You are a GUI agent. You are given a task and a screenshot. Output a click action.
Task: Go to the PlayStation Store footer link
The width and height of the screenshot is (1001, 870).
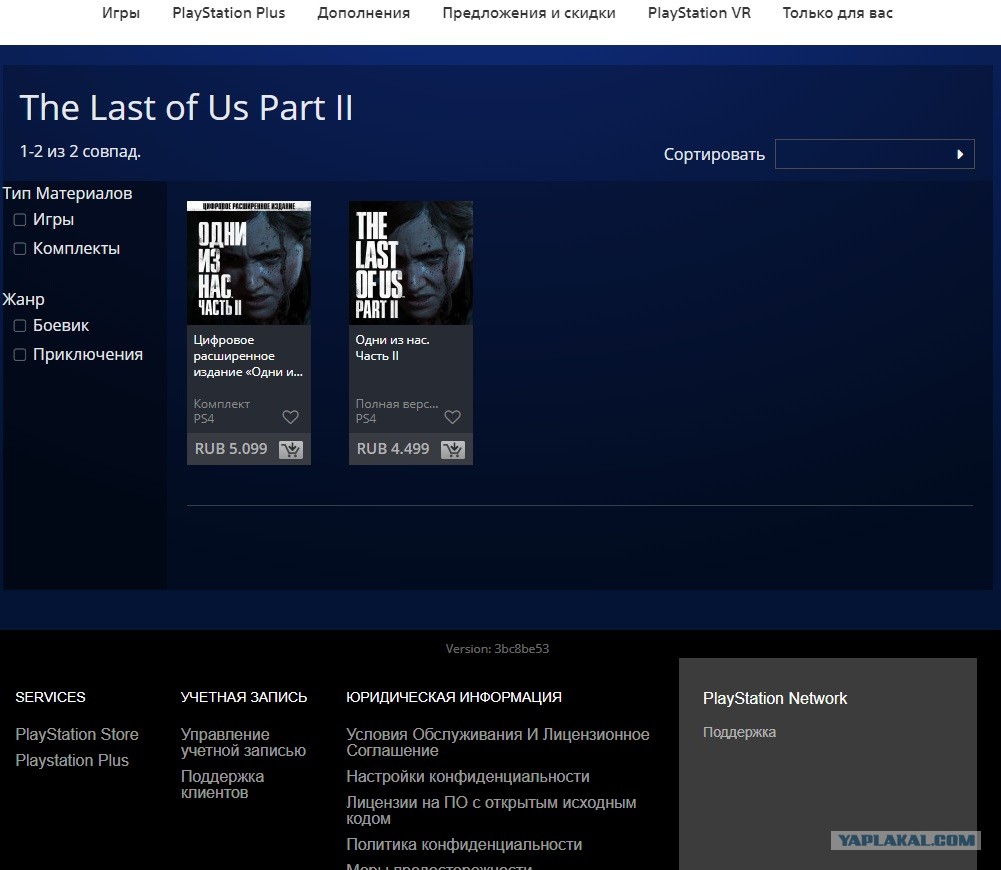77,734
